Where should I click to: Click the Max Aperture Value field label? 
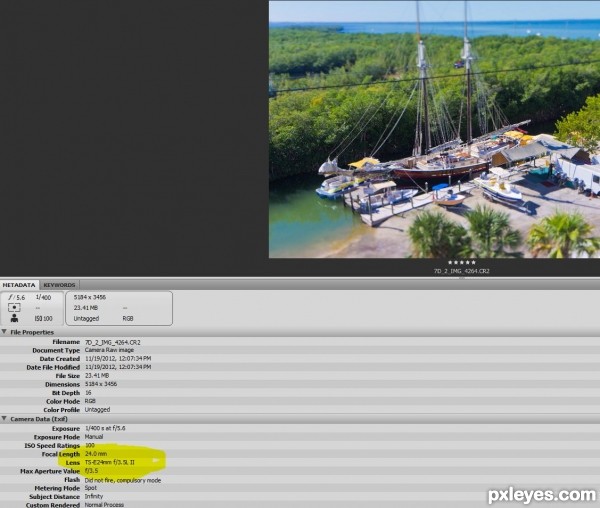click(x=50, y=471)
